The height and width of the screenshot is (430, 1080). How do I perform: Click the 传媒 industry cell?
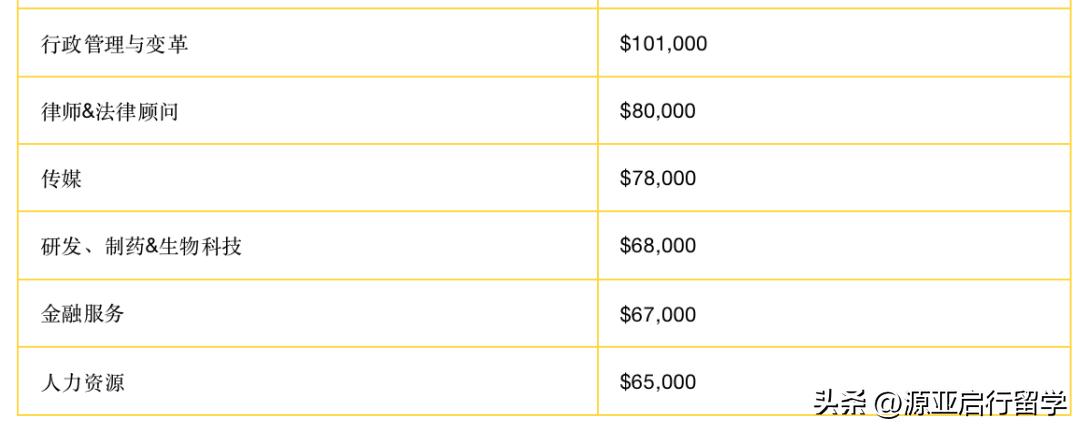point(62,179)
